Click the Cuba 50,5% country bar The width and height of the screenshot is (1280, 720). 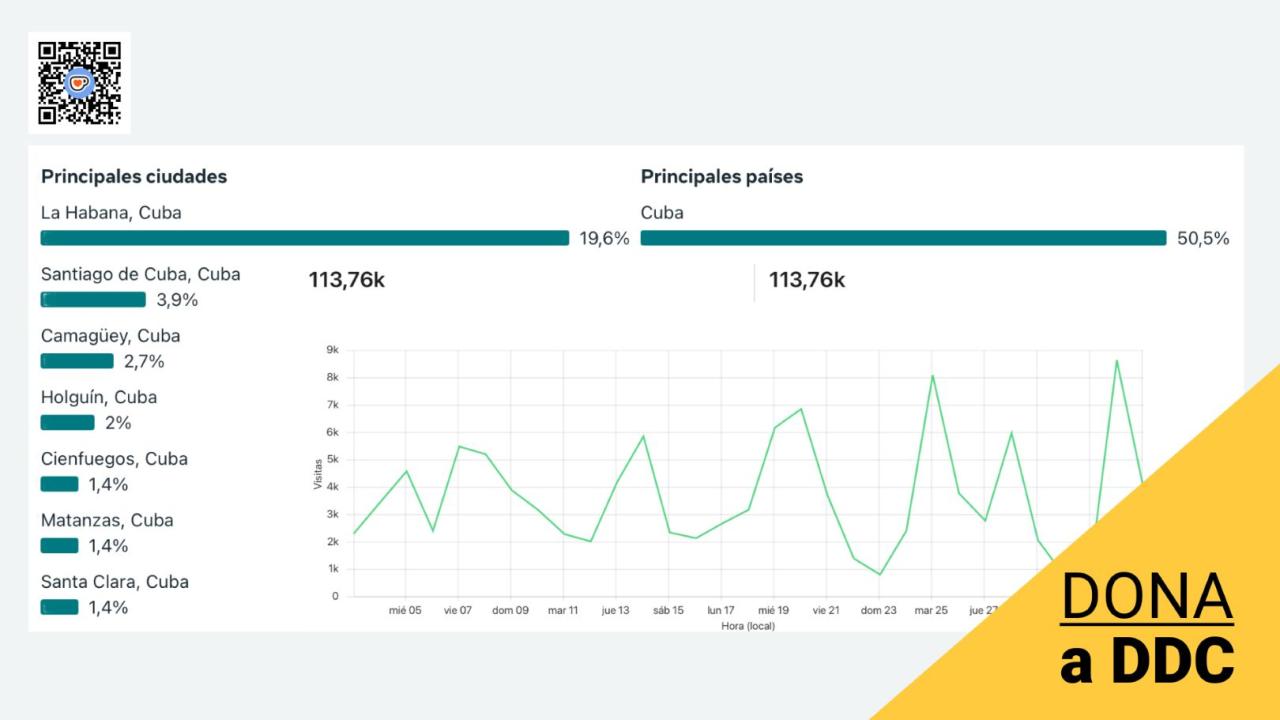click(x=904, y=238)
